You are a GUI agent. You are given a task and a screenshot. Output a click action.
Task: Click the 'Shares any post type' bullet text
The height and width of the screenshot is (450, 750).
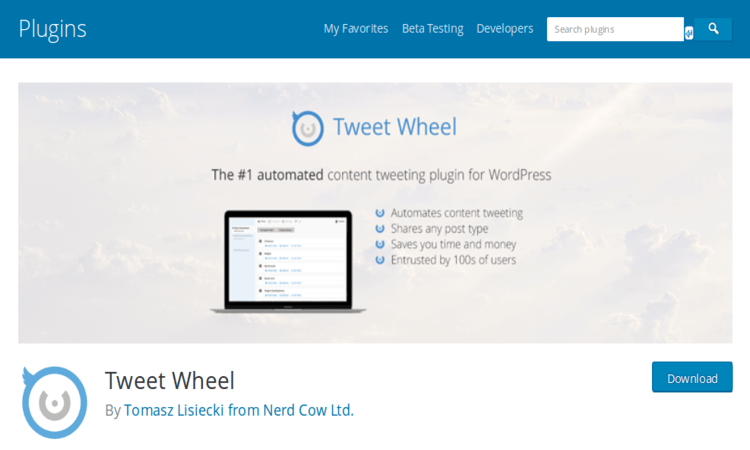coord(440,229)
